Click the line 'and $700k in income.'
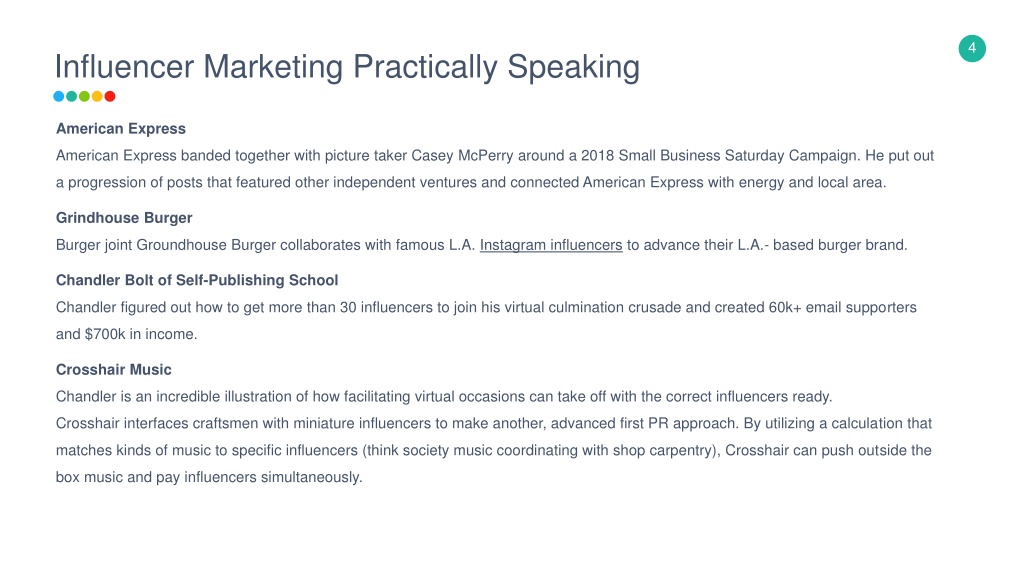The image size is (1024, 576). [126, 334]
